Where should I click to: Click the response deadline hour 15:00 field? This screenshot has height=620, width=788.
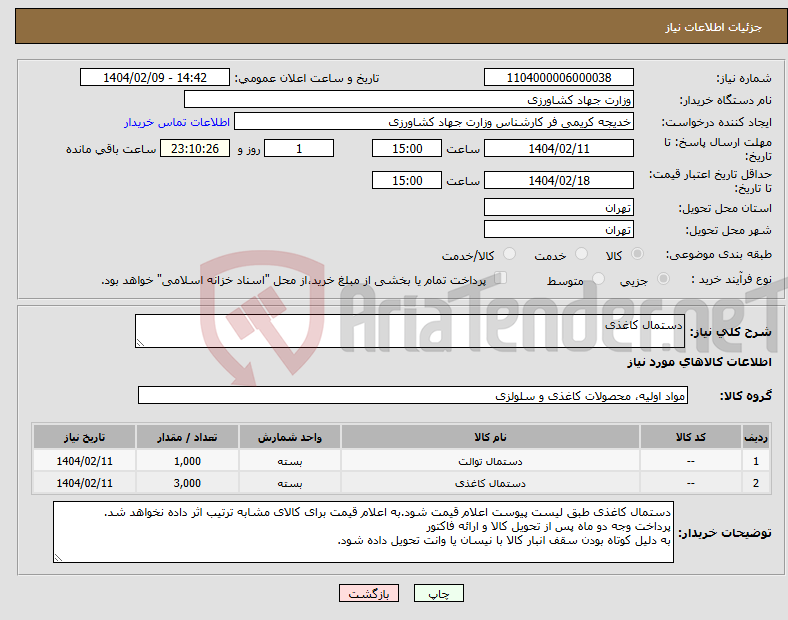click(407, 149)
